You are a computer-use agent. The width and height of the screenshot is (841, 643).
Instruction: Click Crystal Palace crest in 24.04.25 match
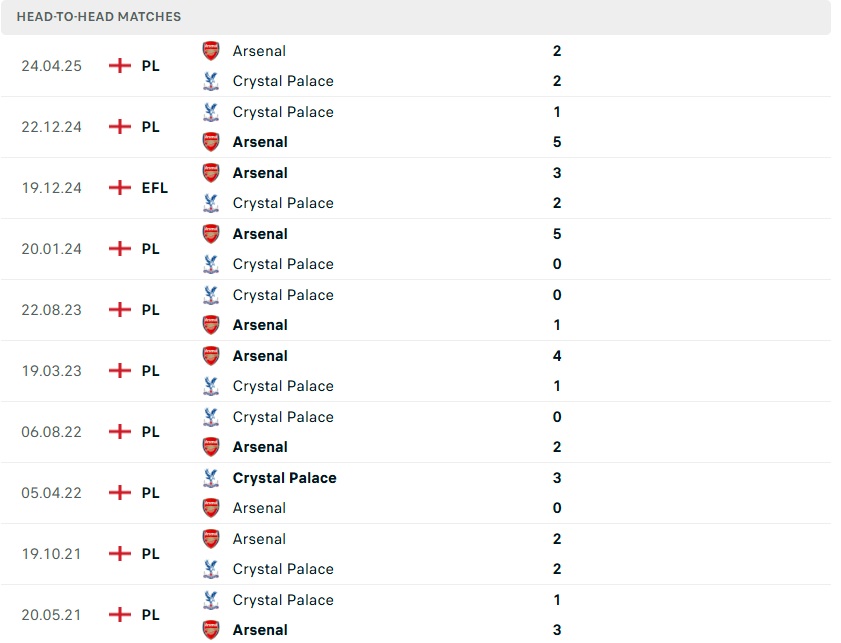click(211, 81)
